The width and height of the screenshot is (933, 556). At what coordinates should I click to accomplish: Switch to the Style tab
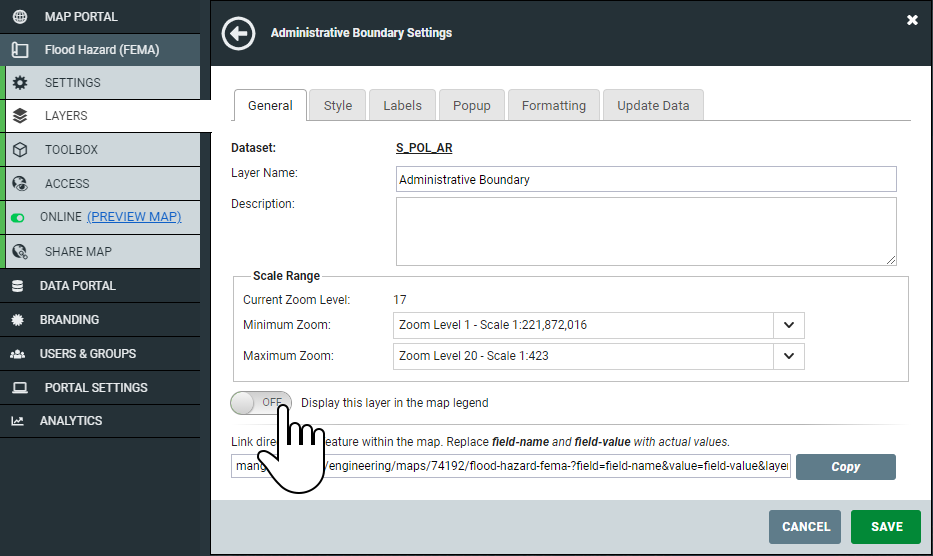coord(338,106)
